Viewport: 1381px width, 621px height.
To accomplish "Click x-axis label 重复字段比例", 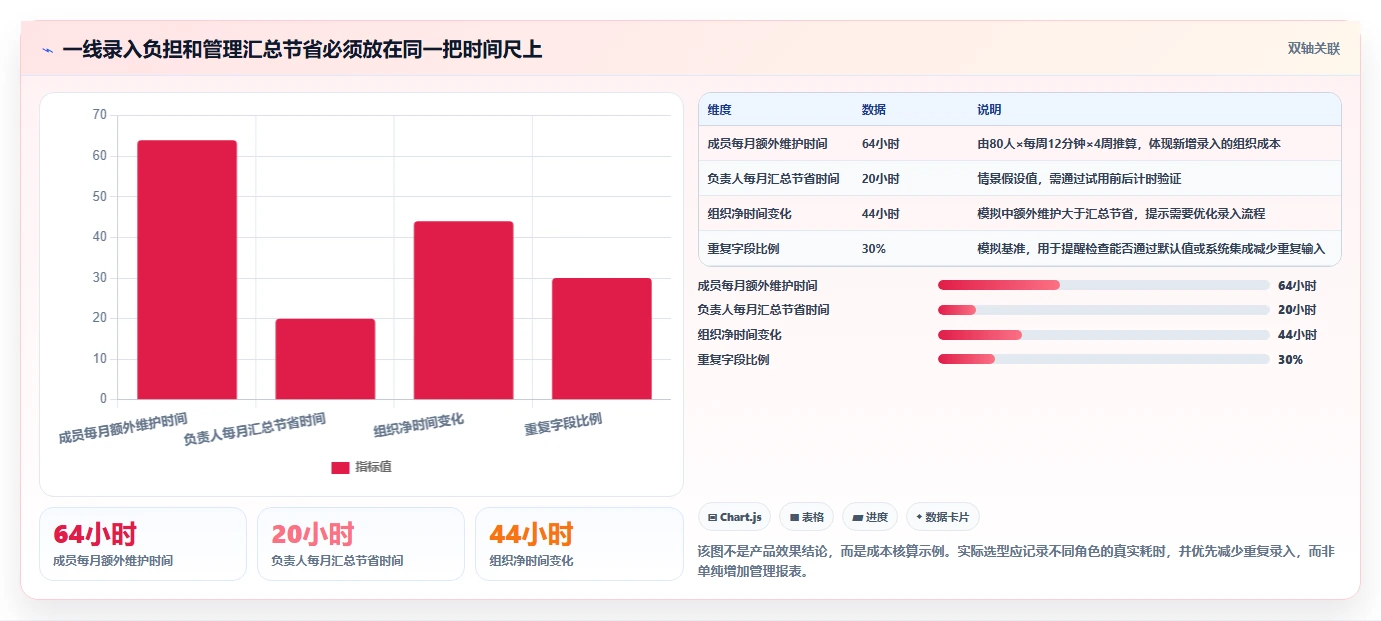I will tap(563, 424).
